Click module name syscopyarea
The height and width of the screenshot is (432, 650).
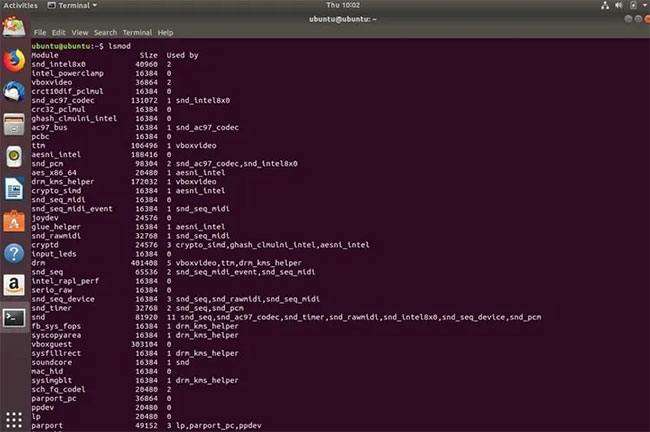[56, 335]
